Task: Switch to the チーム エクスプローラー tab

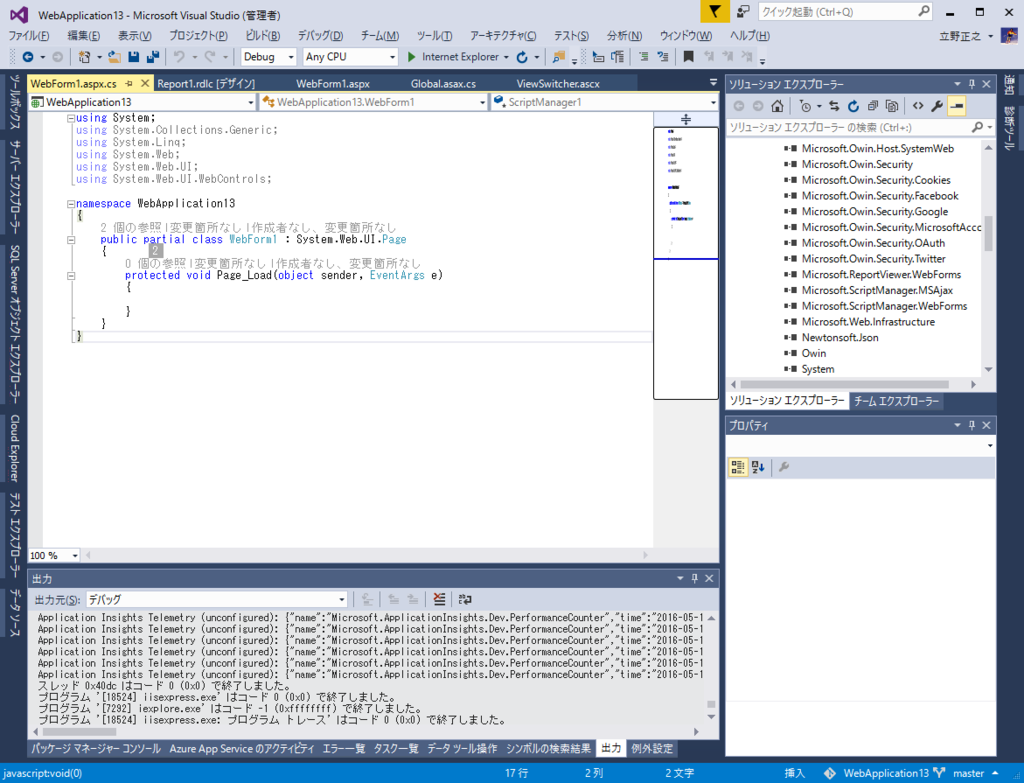Action: 896,401
